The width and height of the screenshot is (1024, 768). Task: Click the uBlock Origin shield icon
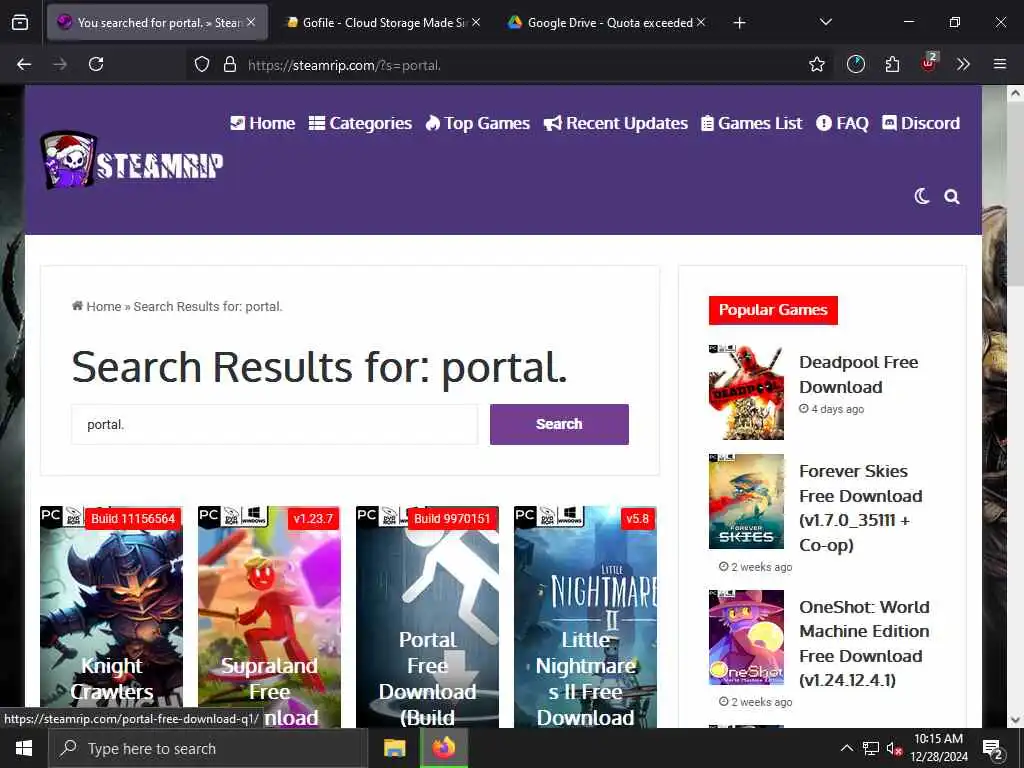[928, 63]
